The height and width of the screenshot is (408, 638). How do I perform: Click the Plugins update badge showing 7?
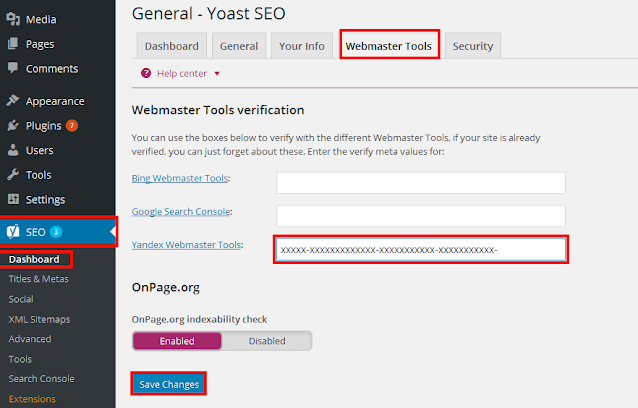(72, 126)
